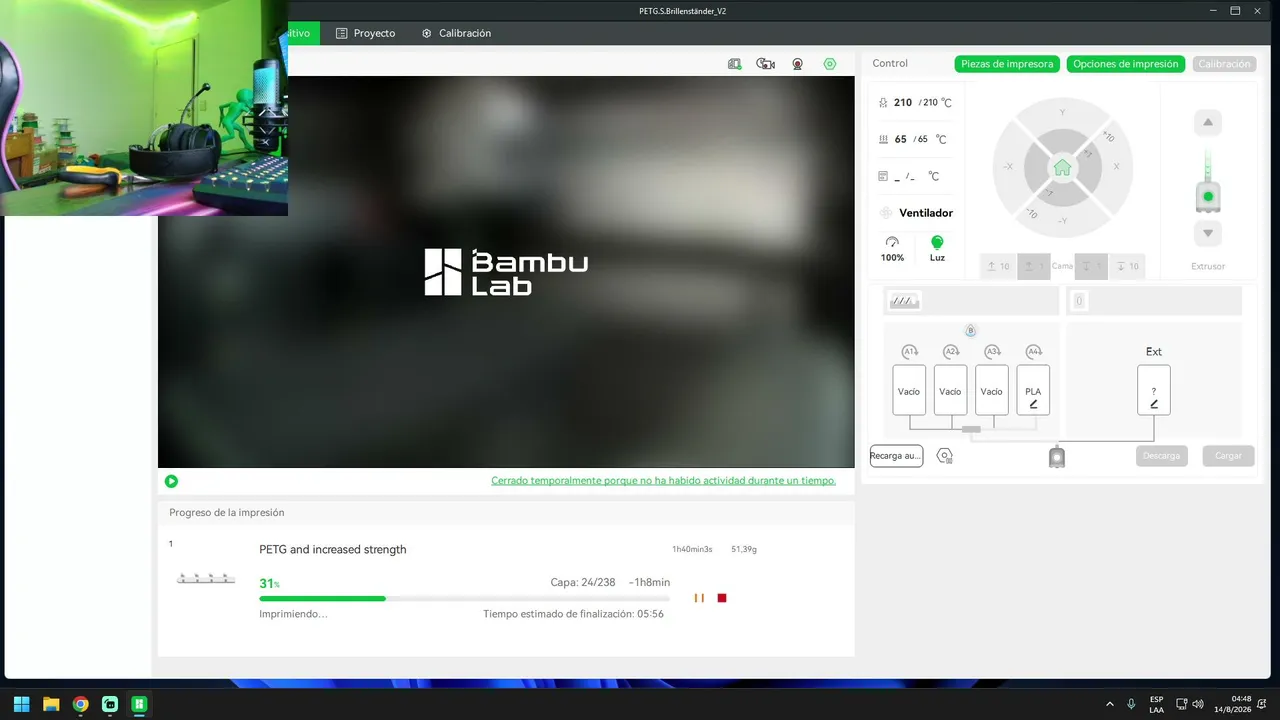1280x720 pixels.
Task: Open Bambu Studio from taskbar
Action: (140, 704)
